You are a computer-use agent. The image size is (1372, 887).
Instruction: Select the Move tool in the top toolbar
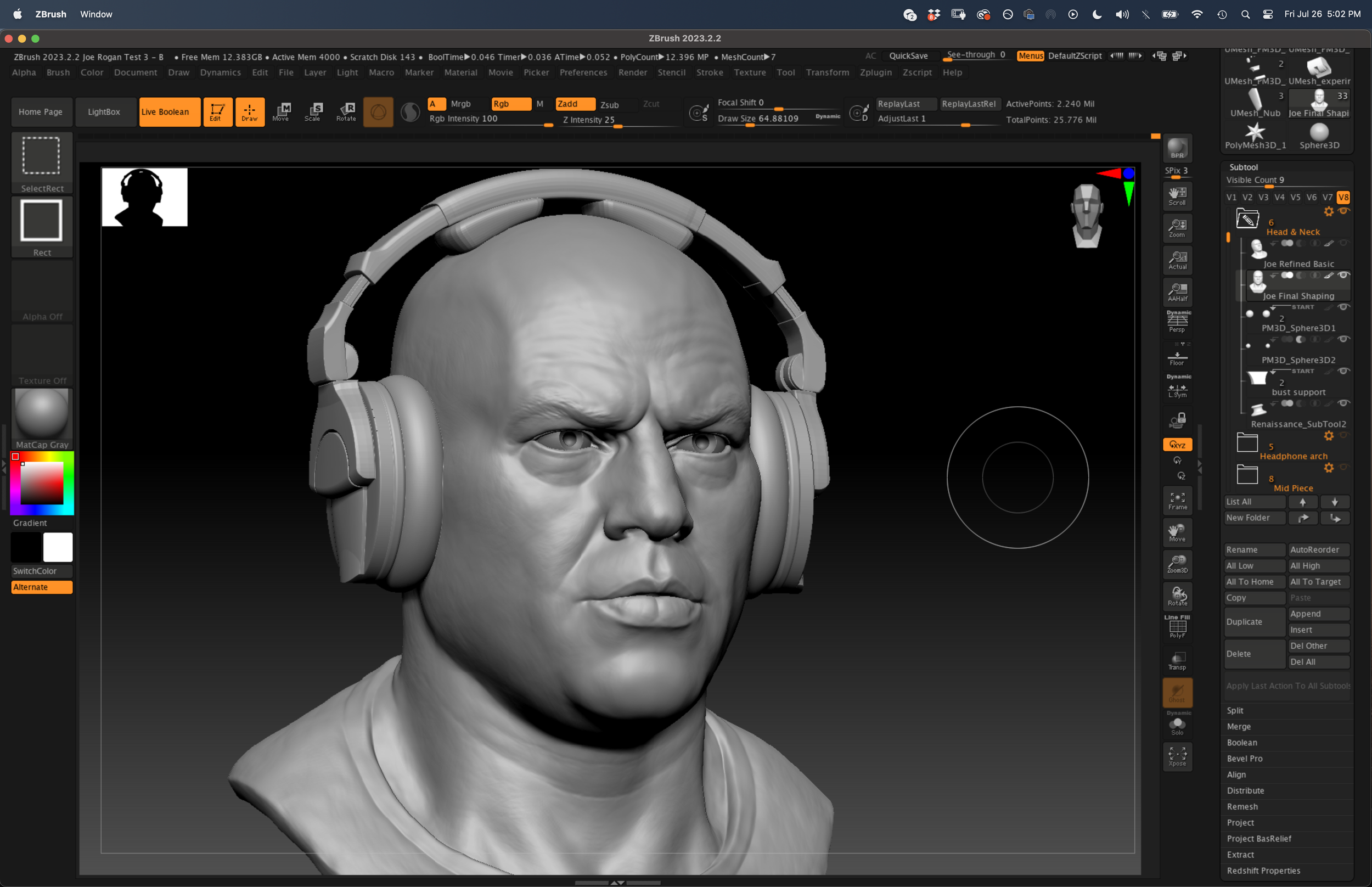(282, 112)
